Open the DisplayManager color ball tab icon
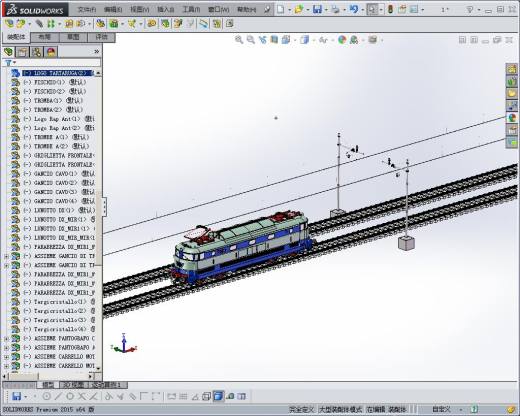 coord(51,52)
